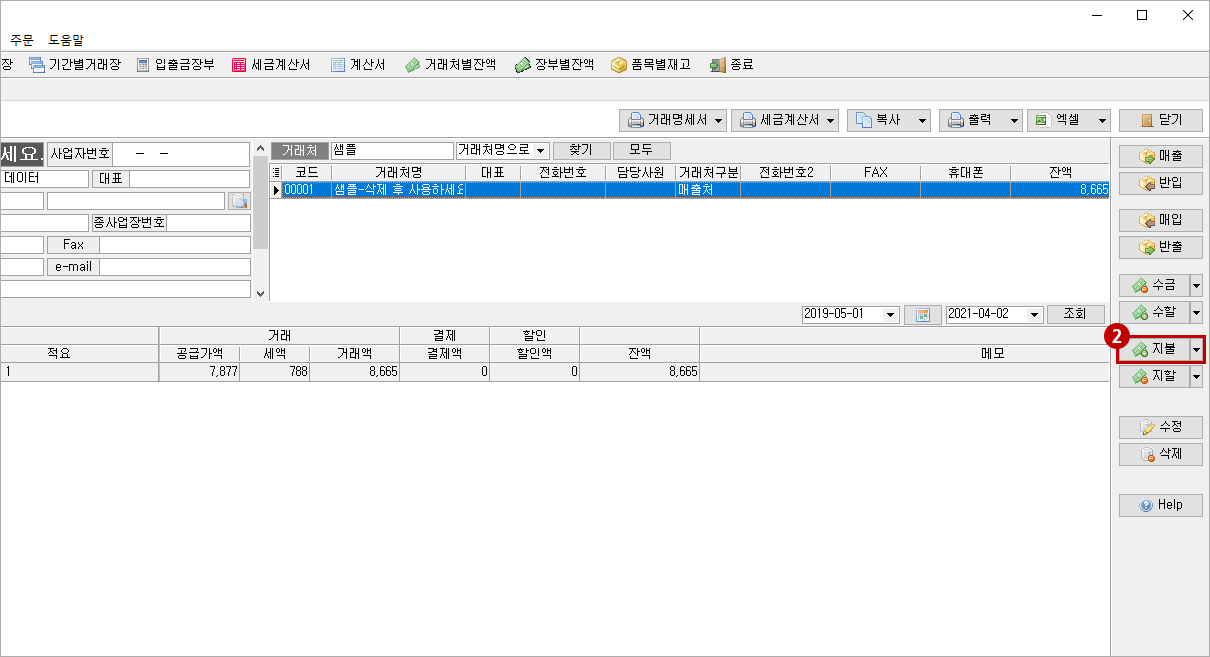The image size is (1210, 657).
Task: Expand the 거래명세서 dropdown arrow
Action: (719, 120)
